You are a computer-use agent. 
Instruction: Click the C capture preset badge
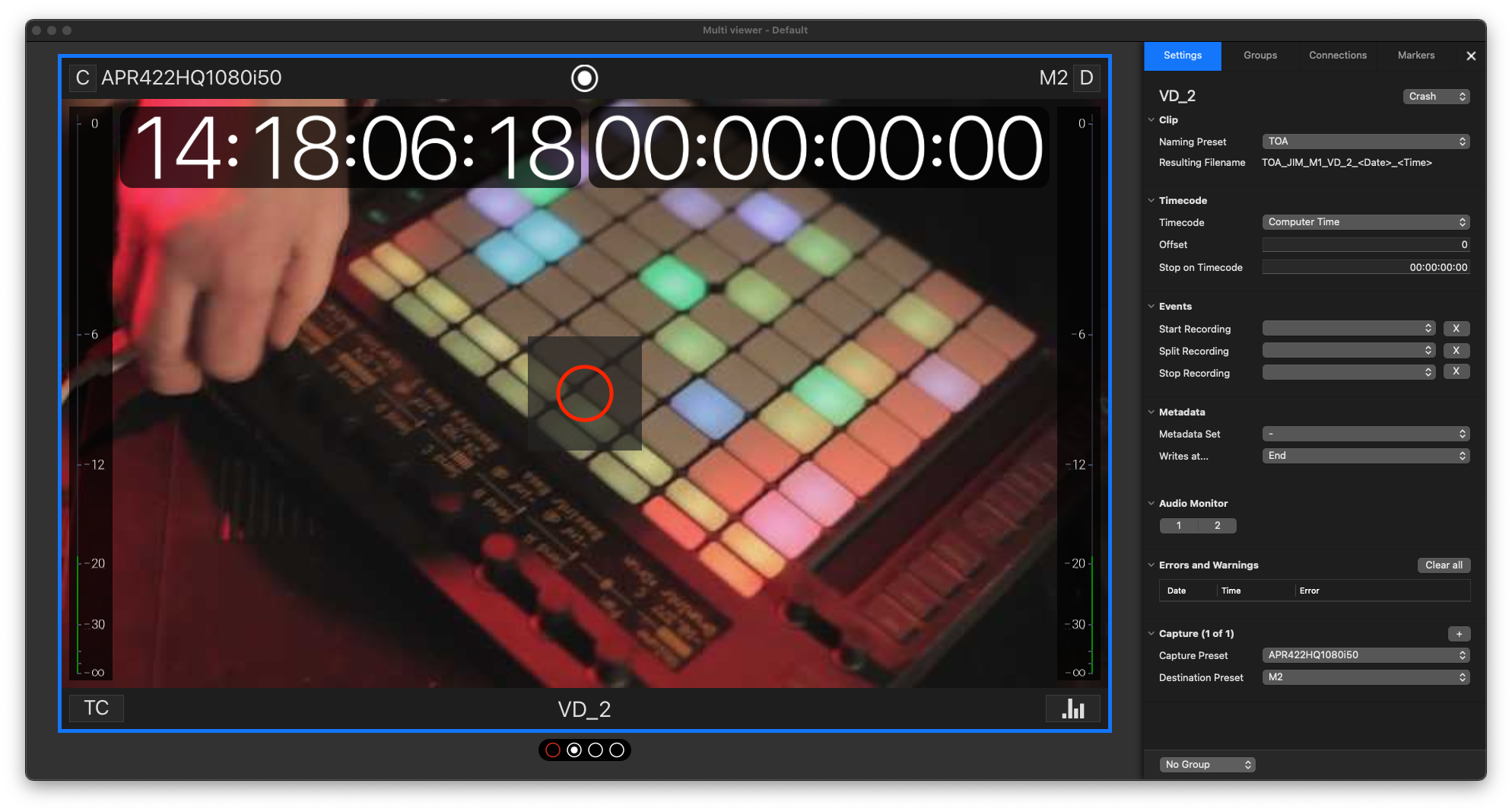coord(83,78)
